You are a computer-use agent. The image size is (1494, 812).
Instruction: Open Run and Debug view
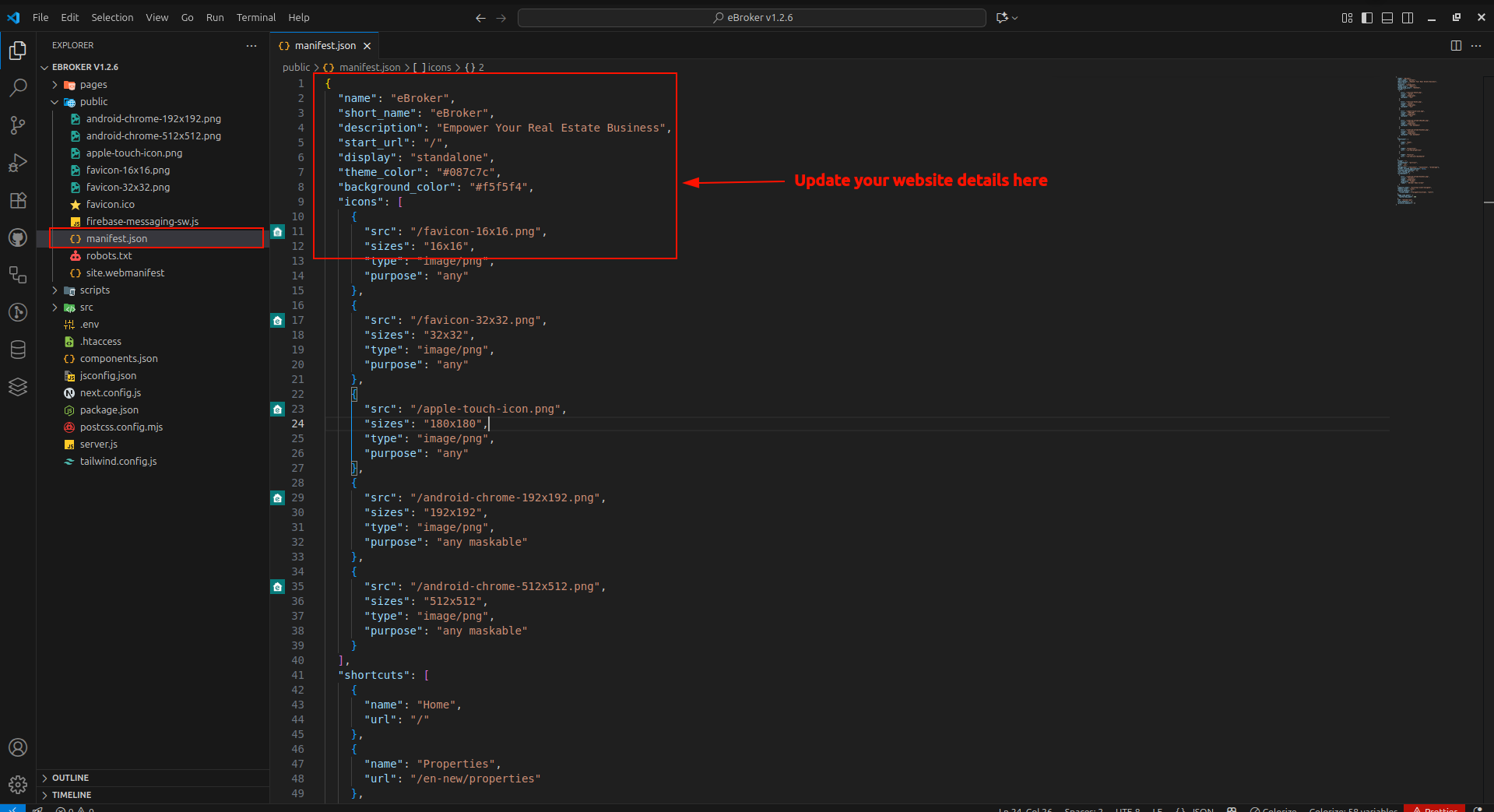(x=18, y=163)
